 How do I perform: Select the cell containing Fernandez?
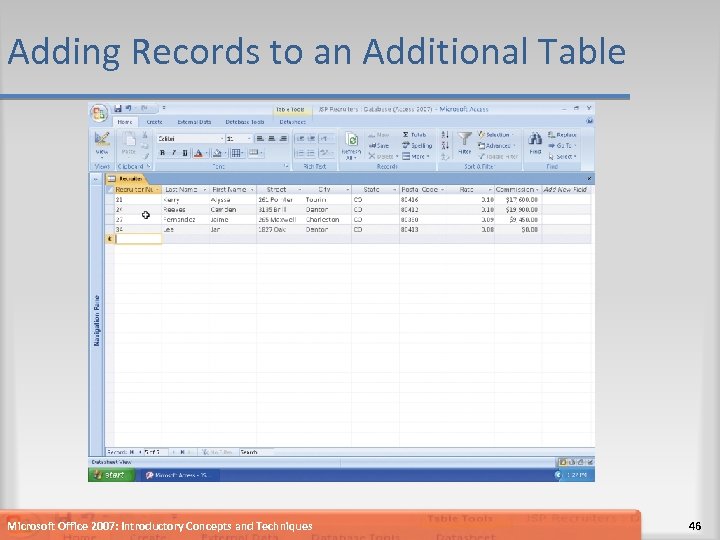pyautogui.click(x=186, y=219)
